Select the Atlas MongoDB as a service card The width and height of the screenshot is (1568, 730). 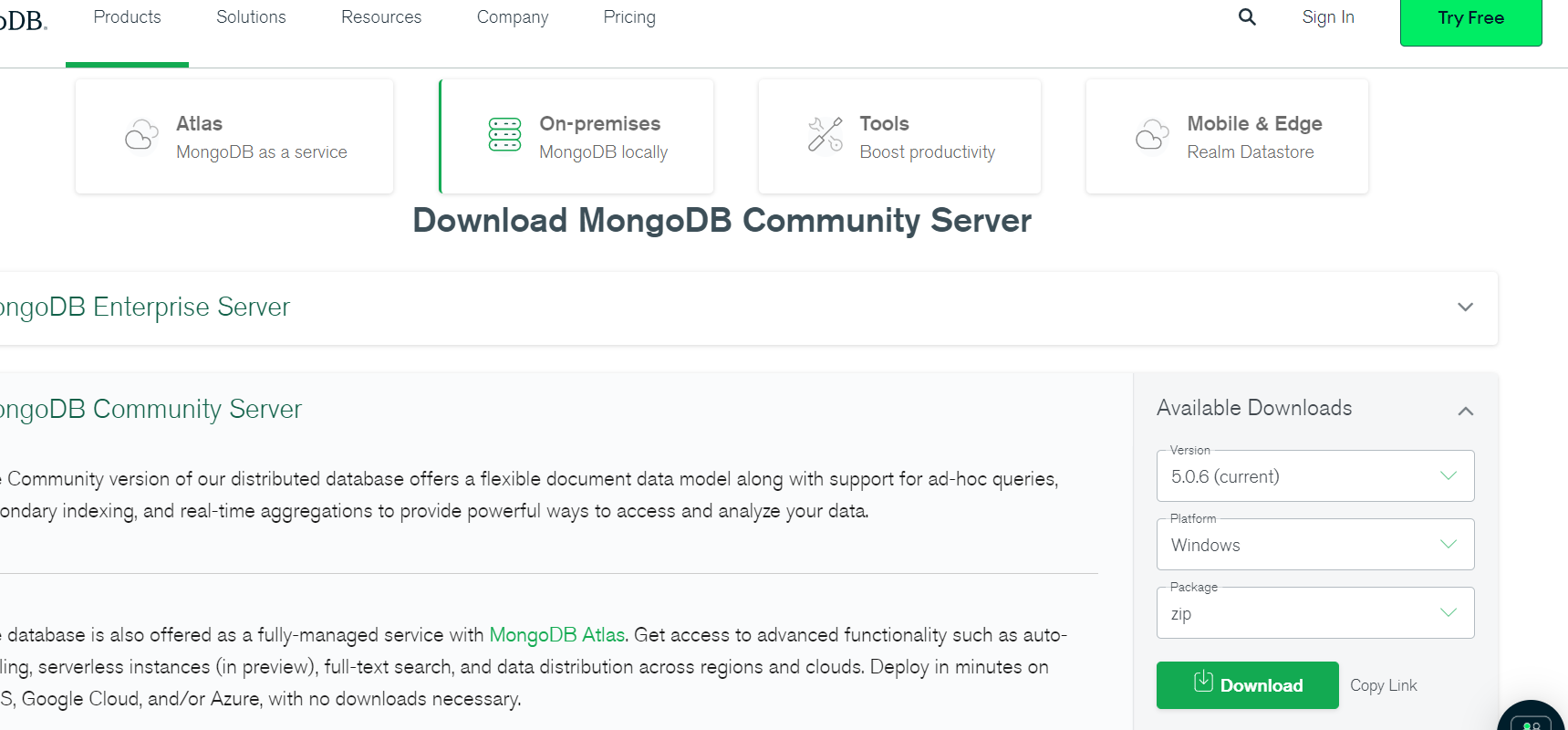[x=234, y=136]
